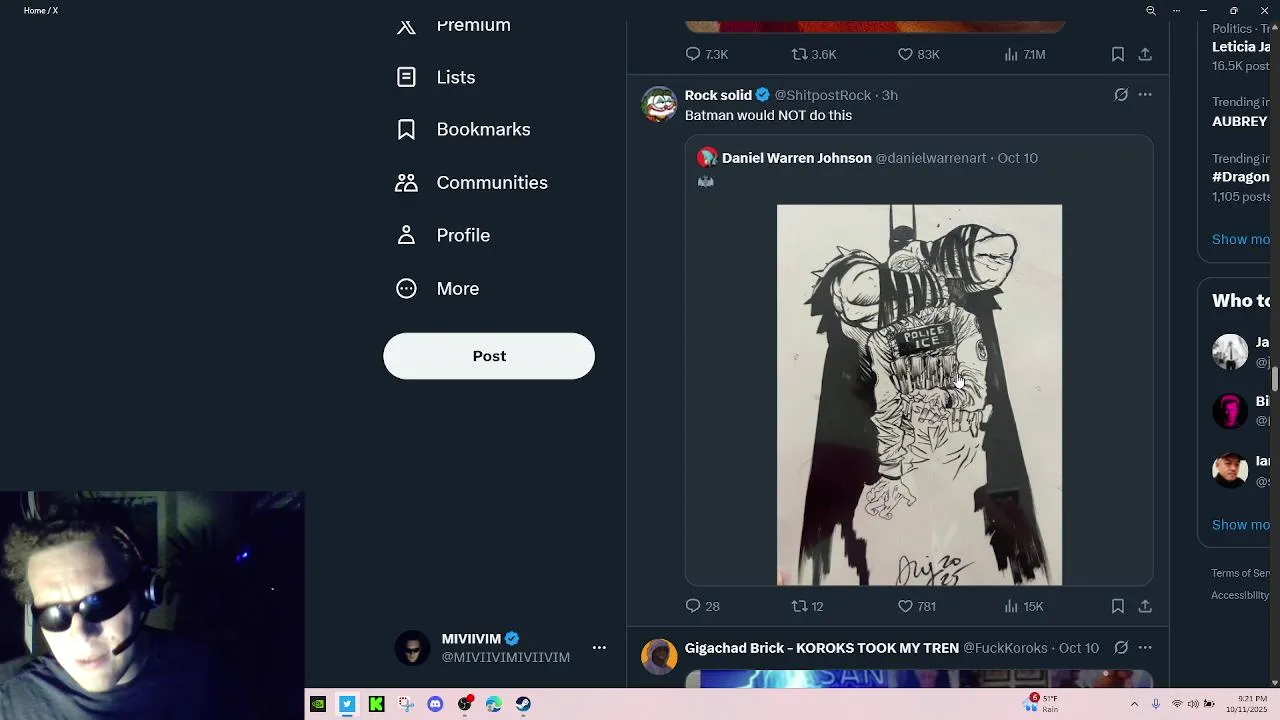The image size is (1280, 720).
Task: Open Discord from the taskbar
Action: tap(435, 704)
